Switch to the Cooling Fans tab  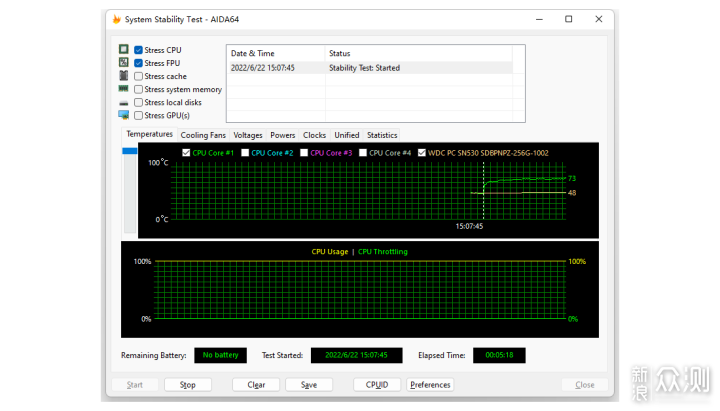203,135
